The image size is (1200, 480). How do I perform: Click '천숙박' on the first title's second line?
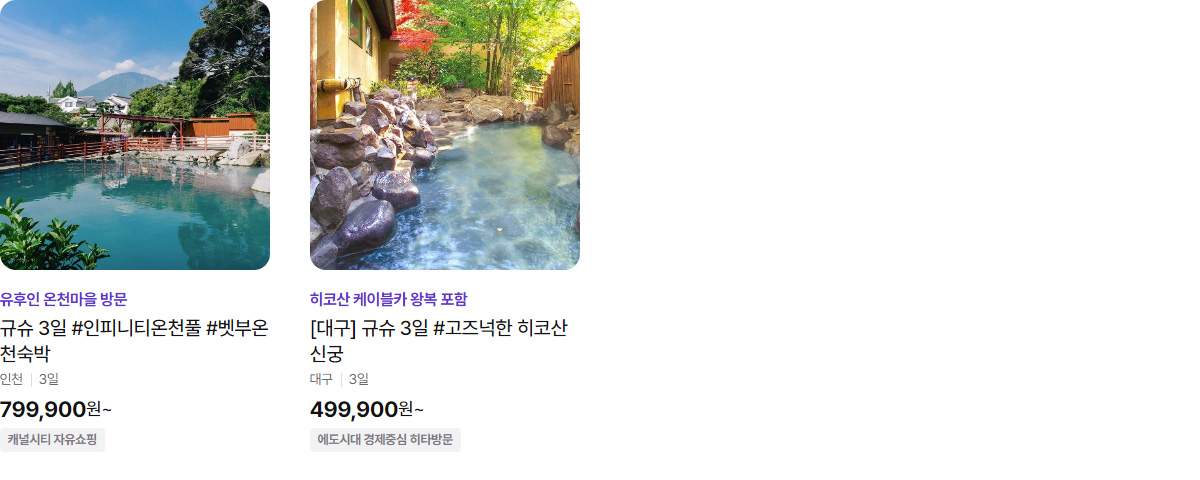coord(25,354)
